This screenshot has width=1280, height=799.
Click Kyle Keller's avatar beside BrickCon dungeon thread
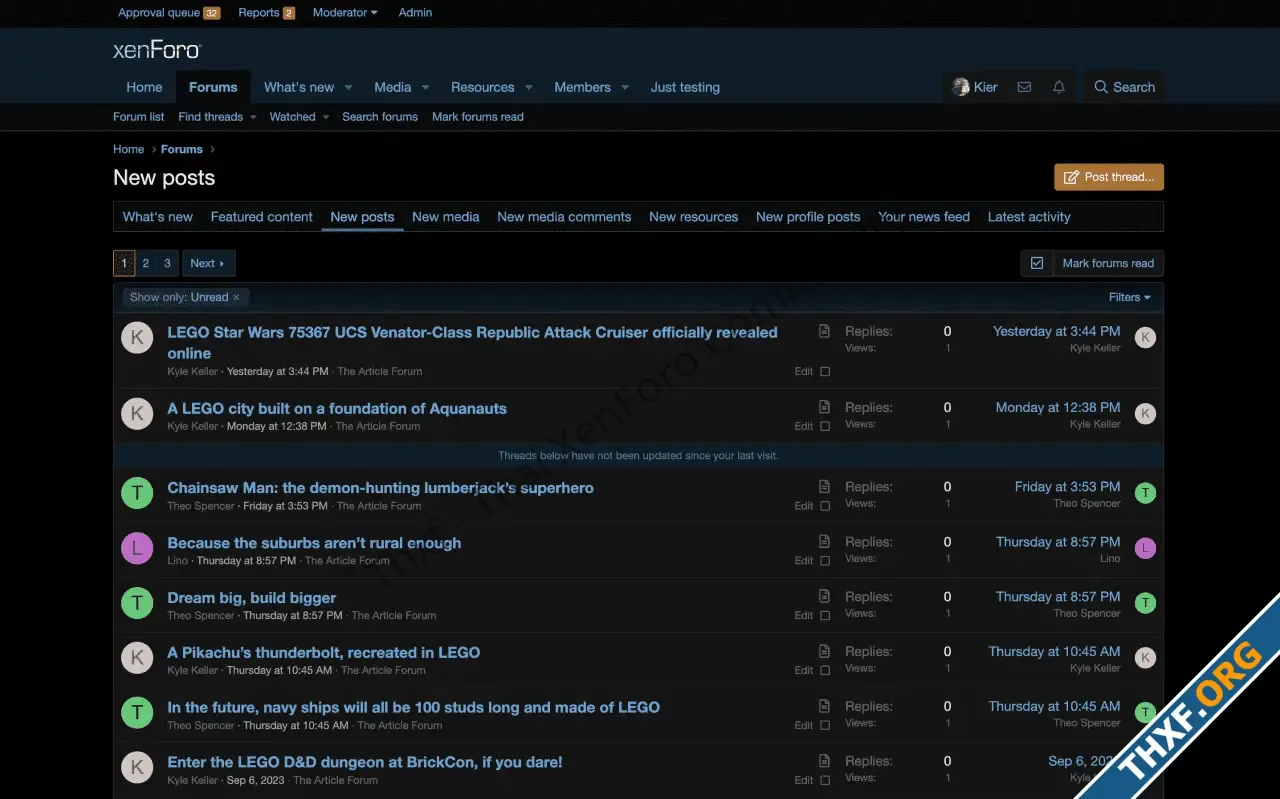pyautogui.click(x=137, y=767)
